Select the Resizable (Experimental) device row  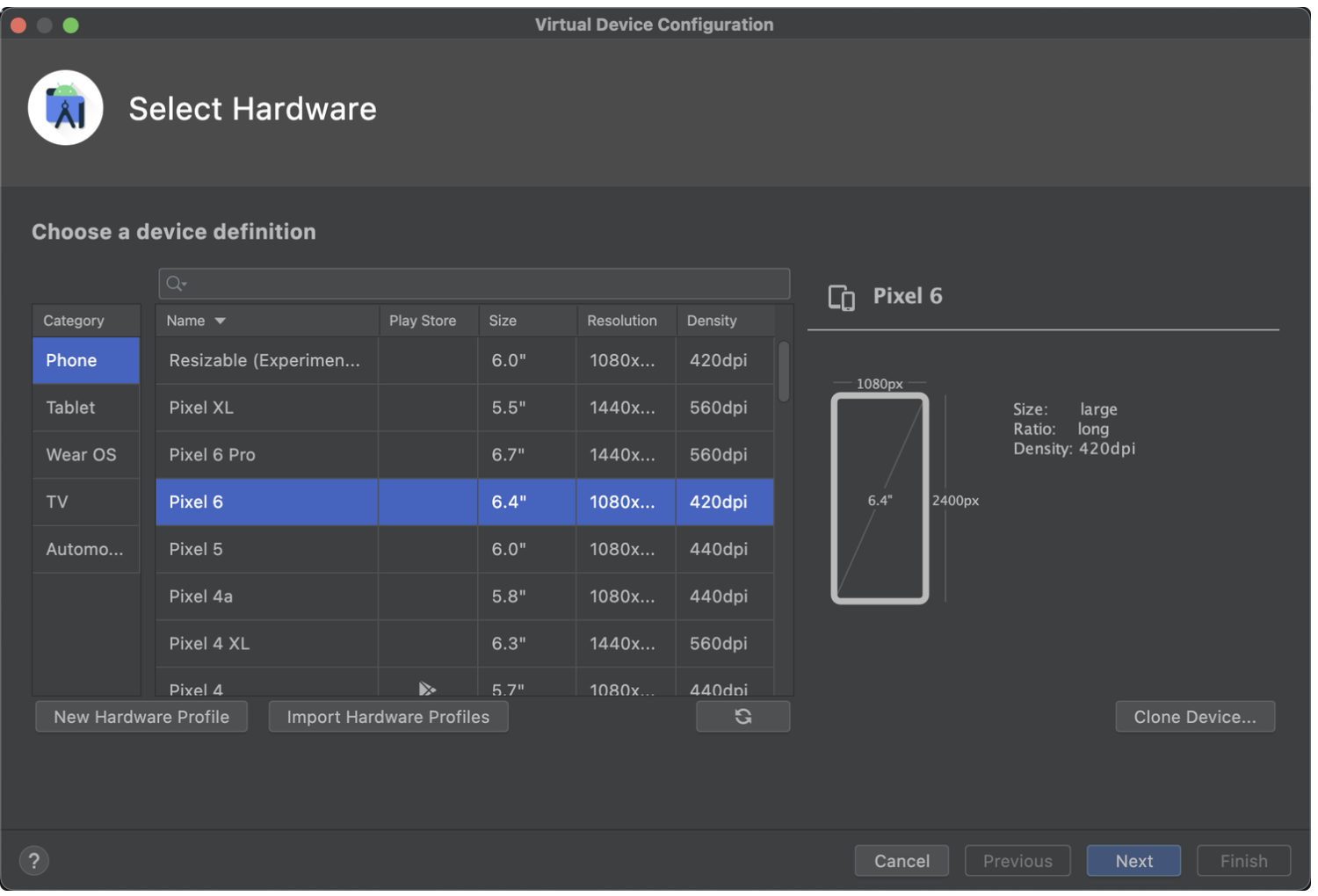tap(465, 360)
